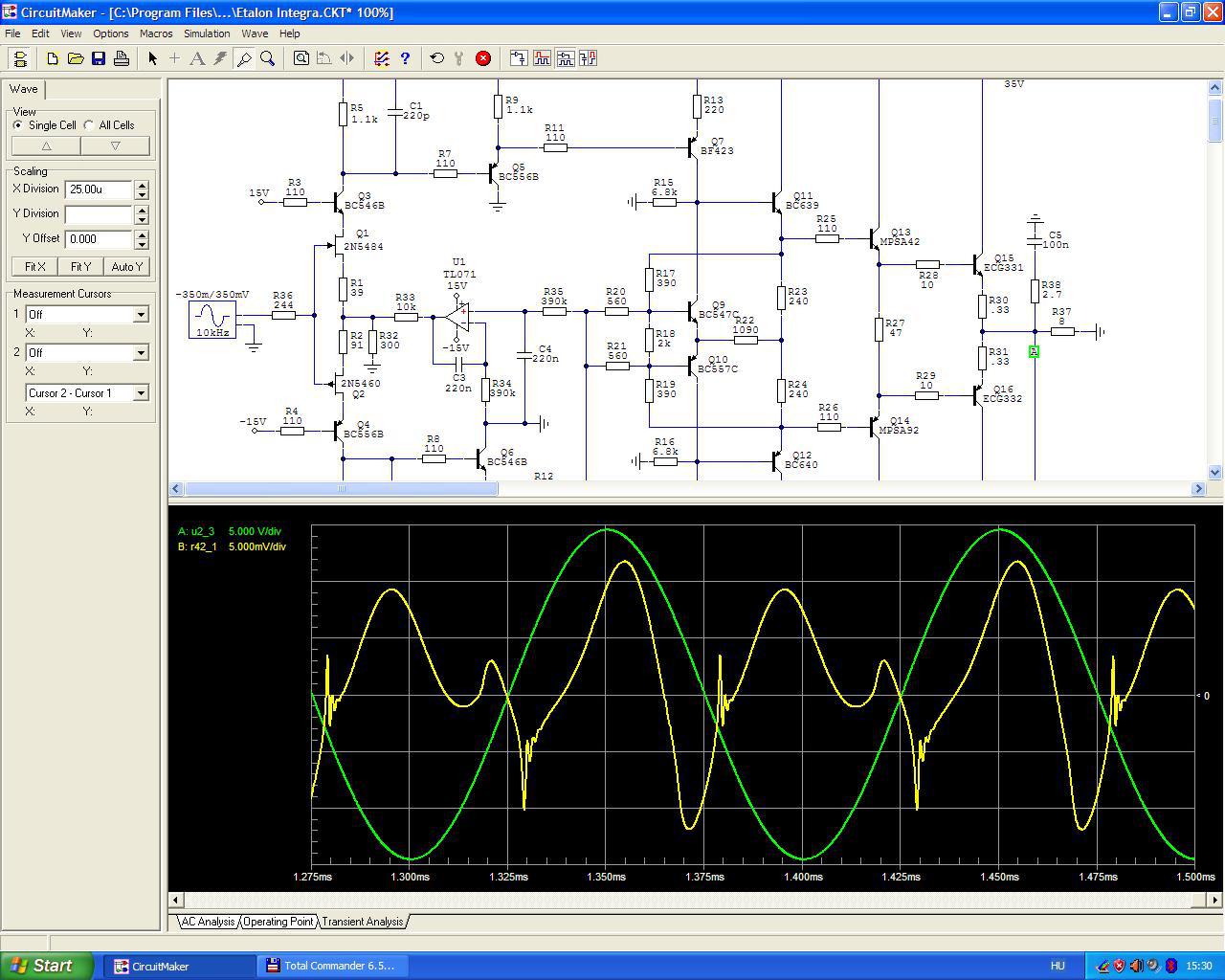Expand the Cursor 2 - Cursor 1 dropdown
Screen dimensions: 1225x980
[141, 393]
